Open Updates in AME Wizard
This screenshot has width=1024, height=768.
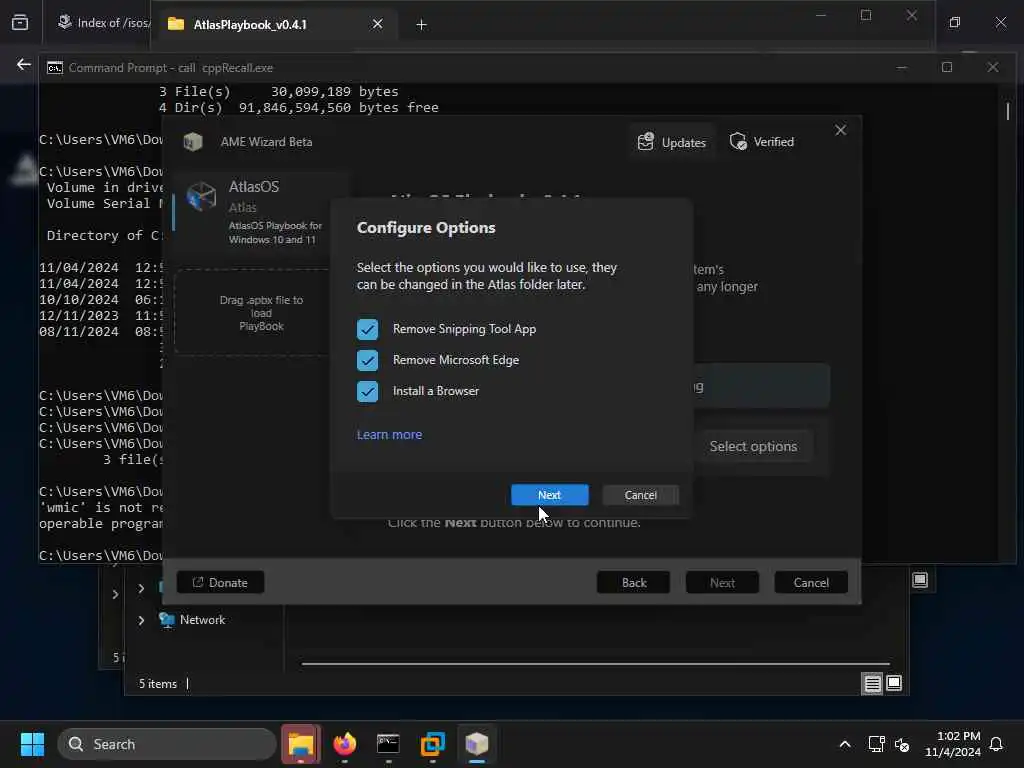[x=672, y=142]
